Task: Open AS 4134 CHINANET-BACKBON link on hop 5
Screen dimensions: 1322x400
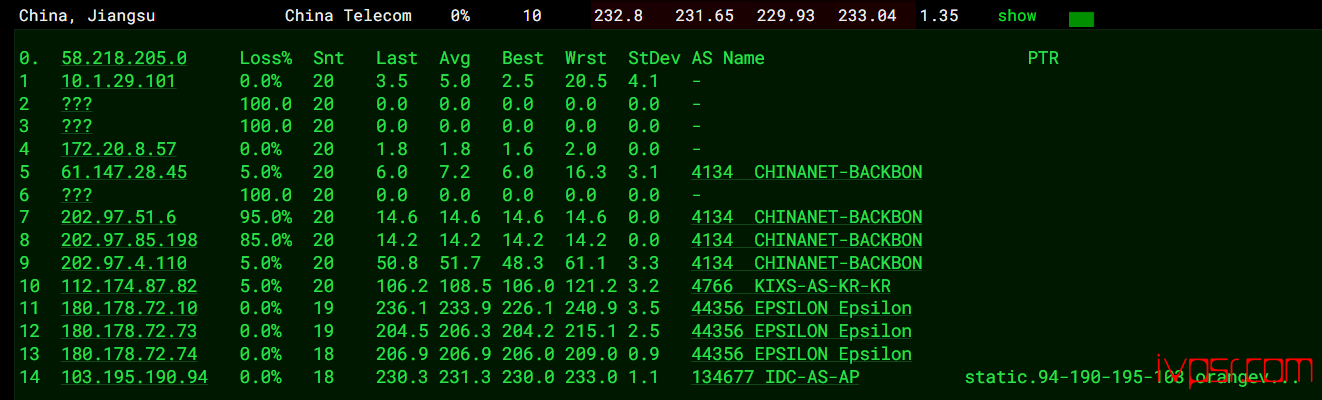Action: coord(807,172)
